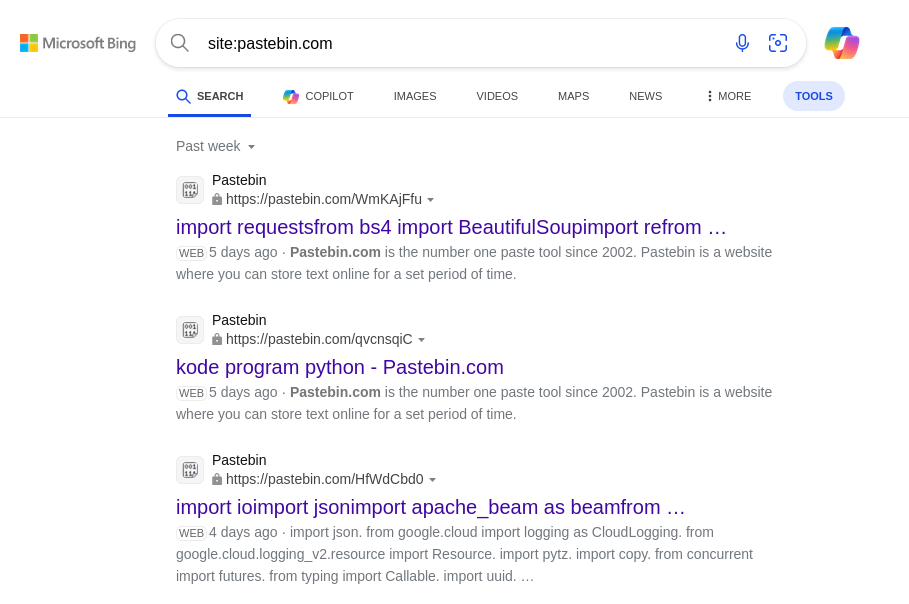Expand arrow next to pastebin.com/HfWdCbd0 URL
The height and width of the screenshot is (604, 909).
432,480
